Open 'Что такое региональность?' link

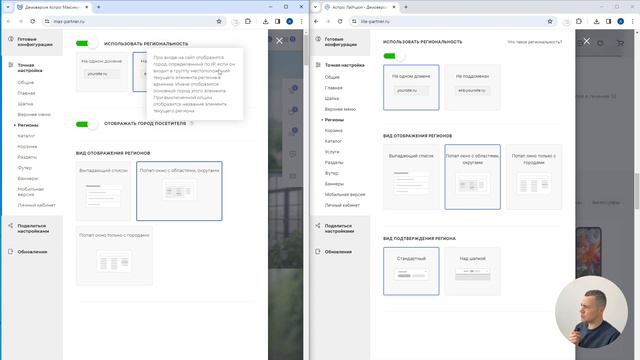tap(535, 42)
